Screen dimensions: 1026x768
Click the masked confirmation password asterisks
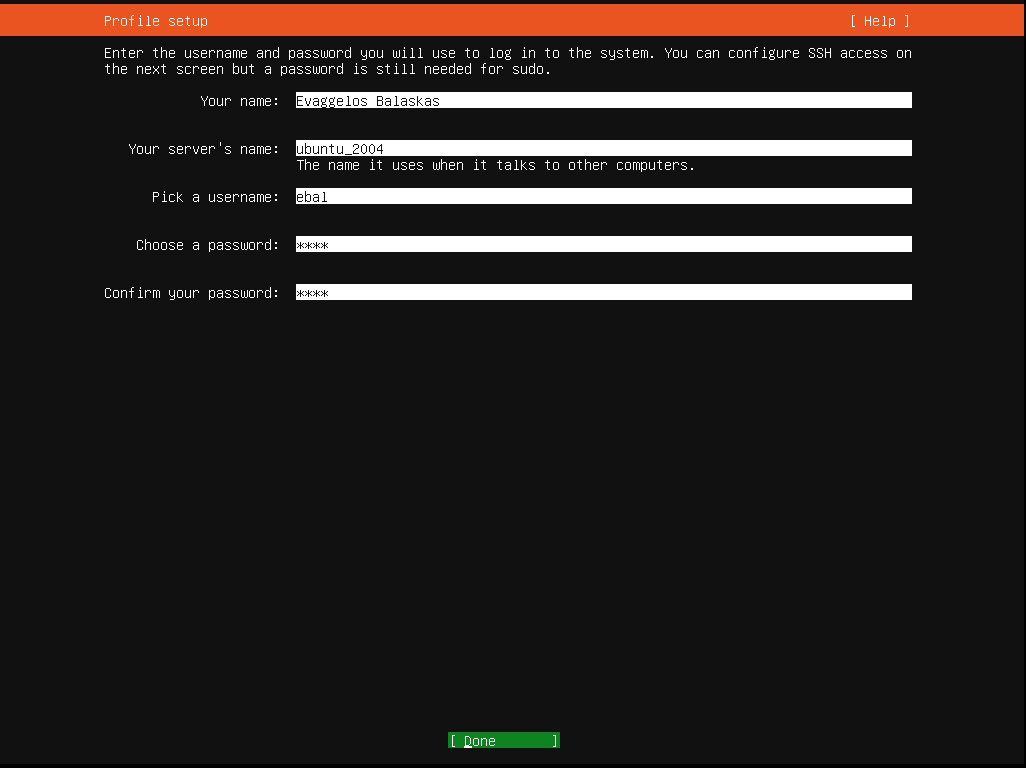click(311, 292)
